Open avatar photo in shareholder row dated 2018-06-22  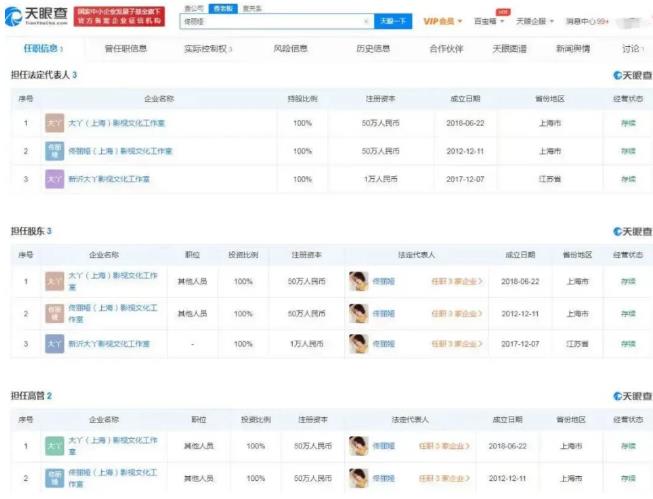(359, 281)
